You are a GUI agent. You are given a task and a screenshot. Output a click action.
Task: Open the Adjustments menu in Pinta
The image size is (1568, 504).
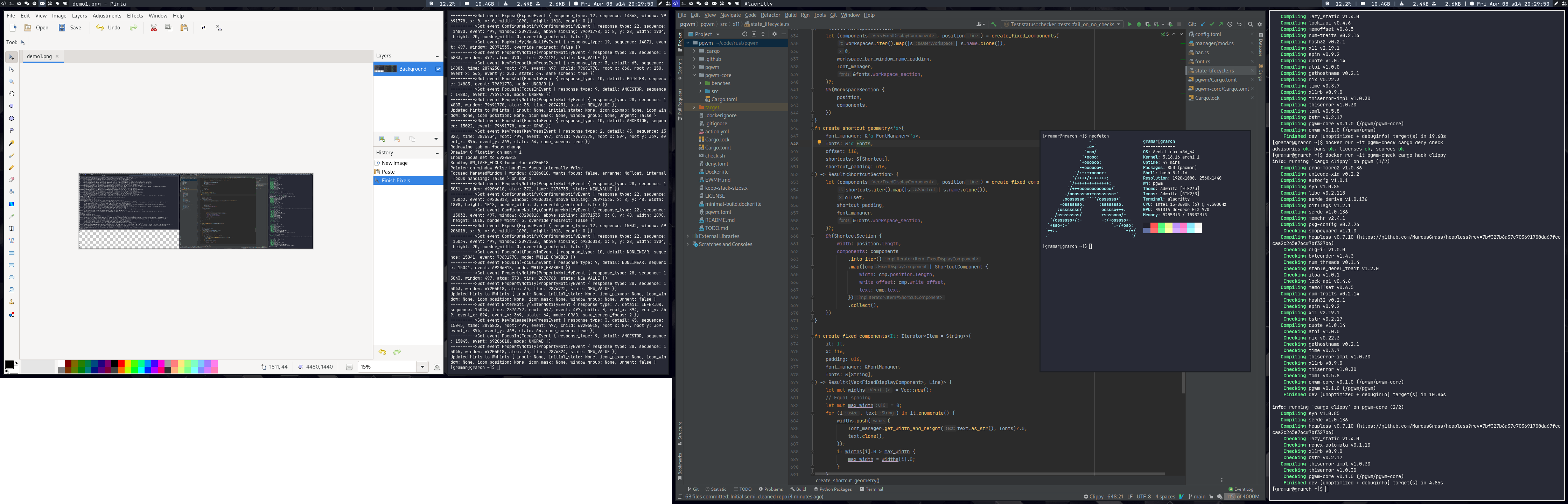pyautogui.click(x=106, y=16)
